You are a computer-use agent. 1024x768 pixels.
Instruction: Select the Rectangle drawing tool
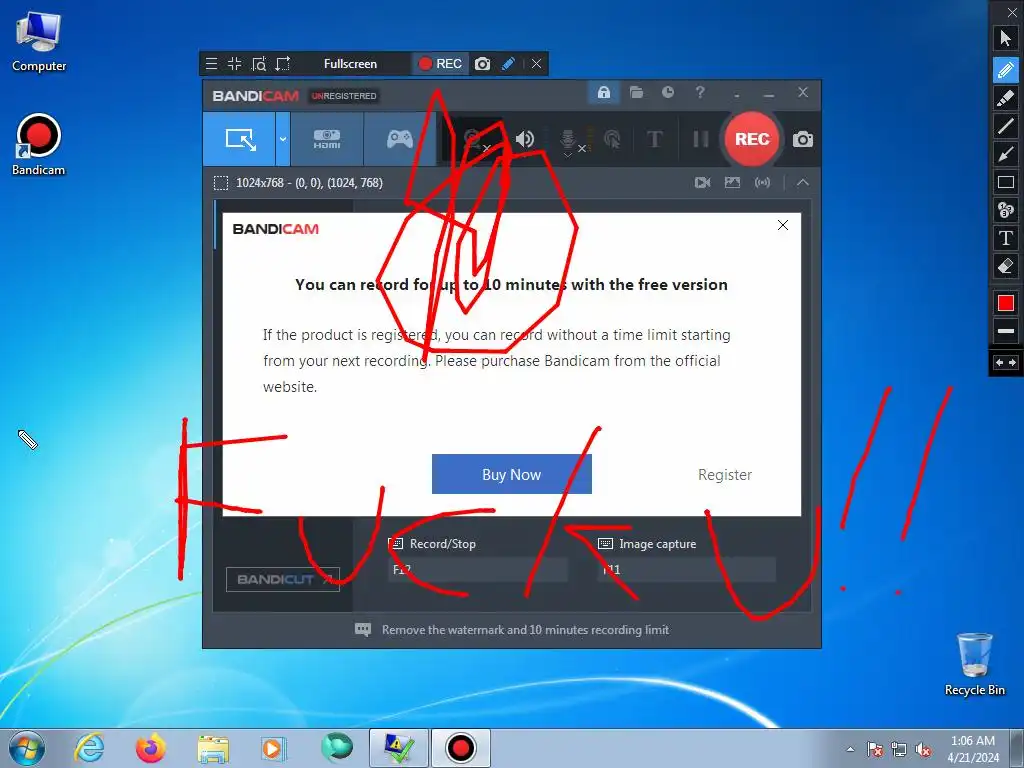1006,182
